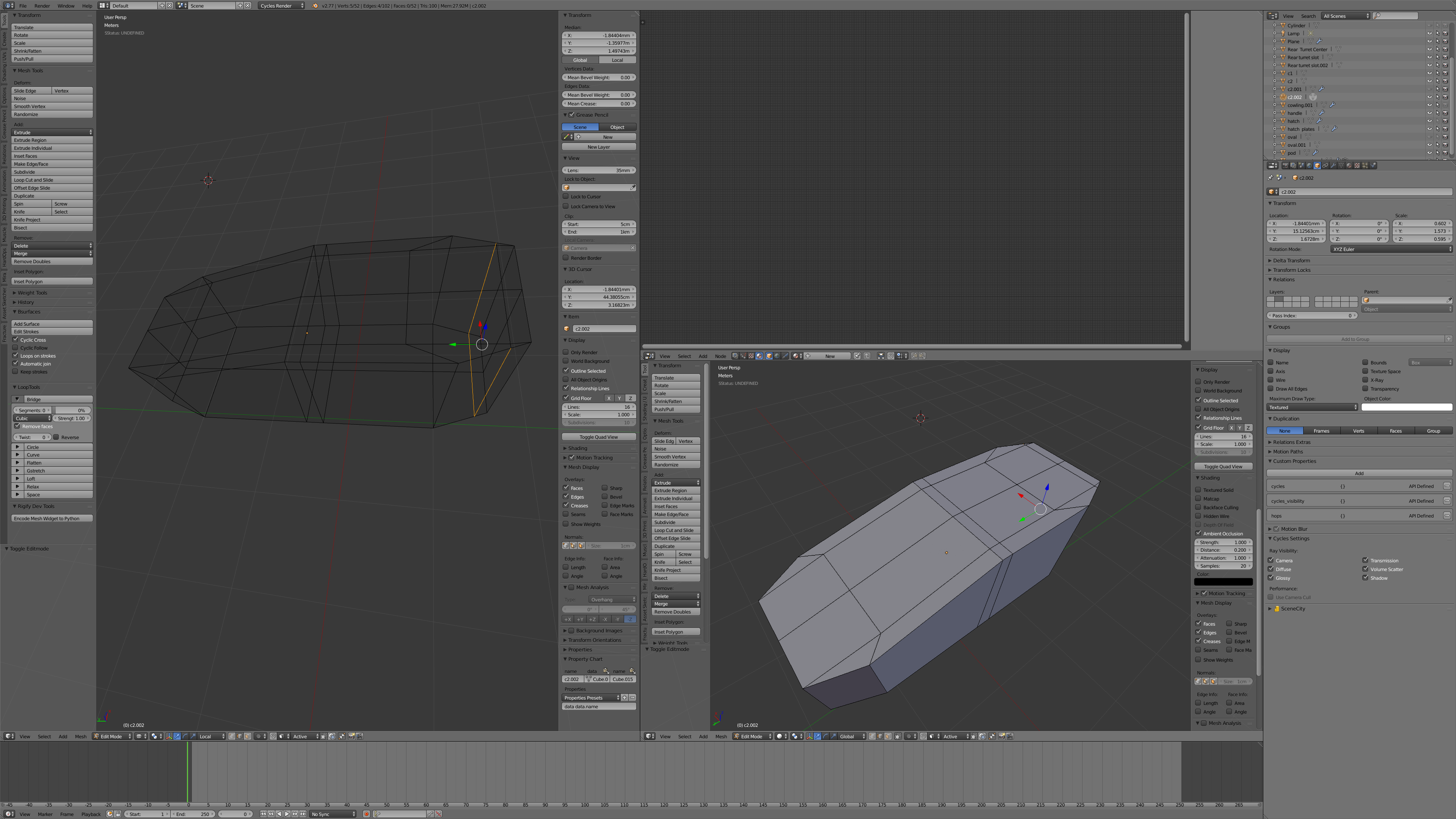Select vertex select mode in left viewport

point(232,736)
